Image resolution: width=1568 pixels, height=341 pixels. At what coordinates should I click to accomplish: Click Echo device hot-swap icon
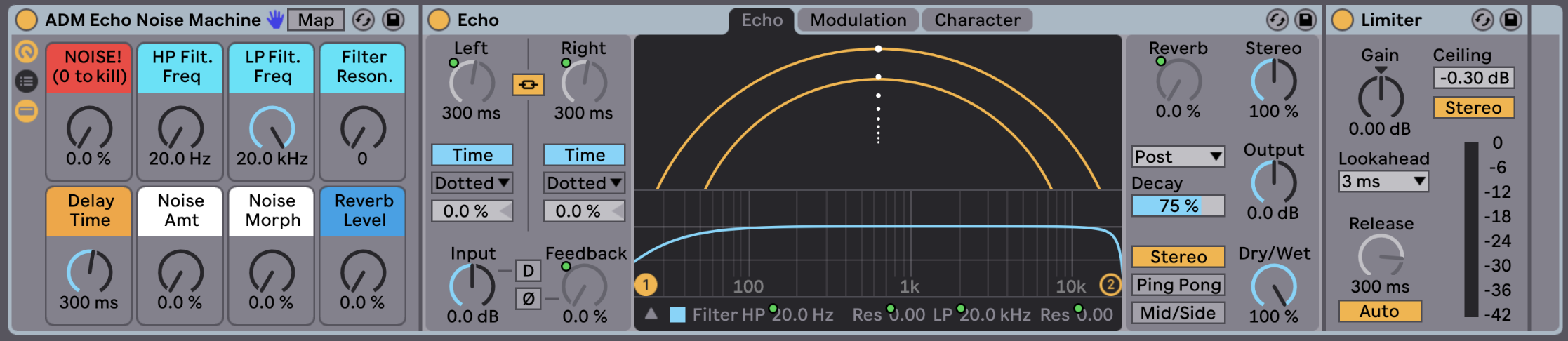pos(1277,20)
